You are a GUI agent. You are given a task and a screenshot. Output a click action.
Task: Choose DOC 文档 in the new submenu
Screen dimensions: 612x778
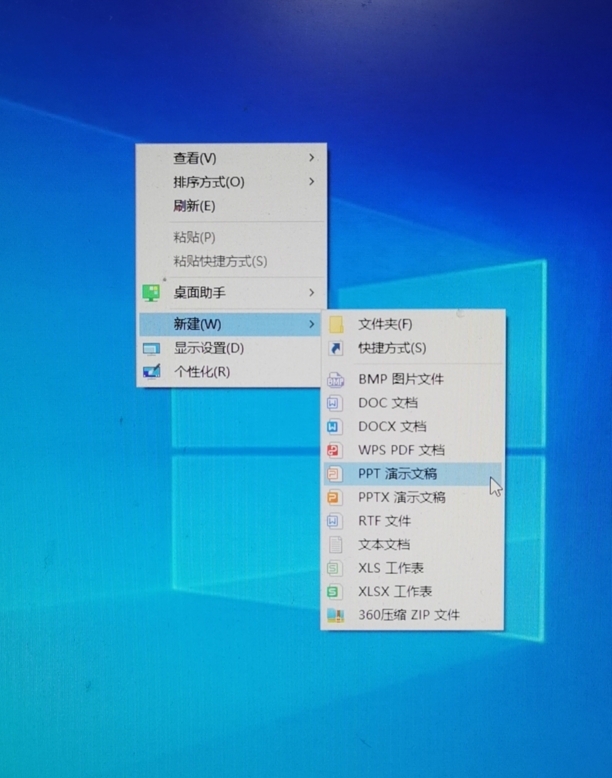(x=388, y=403)
